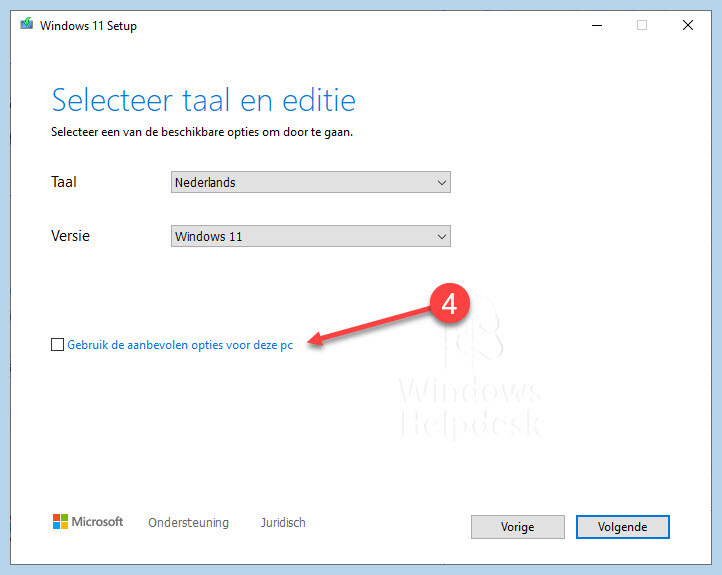The image size is (722, 575).
Task: Minimize the Windows 11 Setup window
Action: point(597,25)
